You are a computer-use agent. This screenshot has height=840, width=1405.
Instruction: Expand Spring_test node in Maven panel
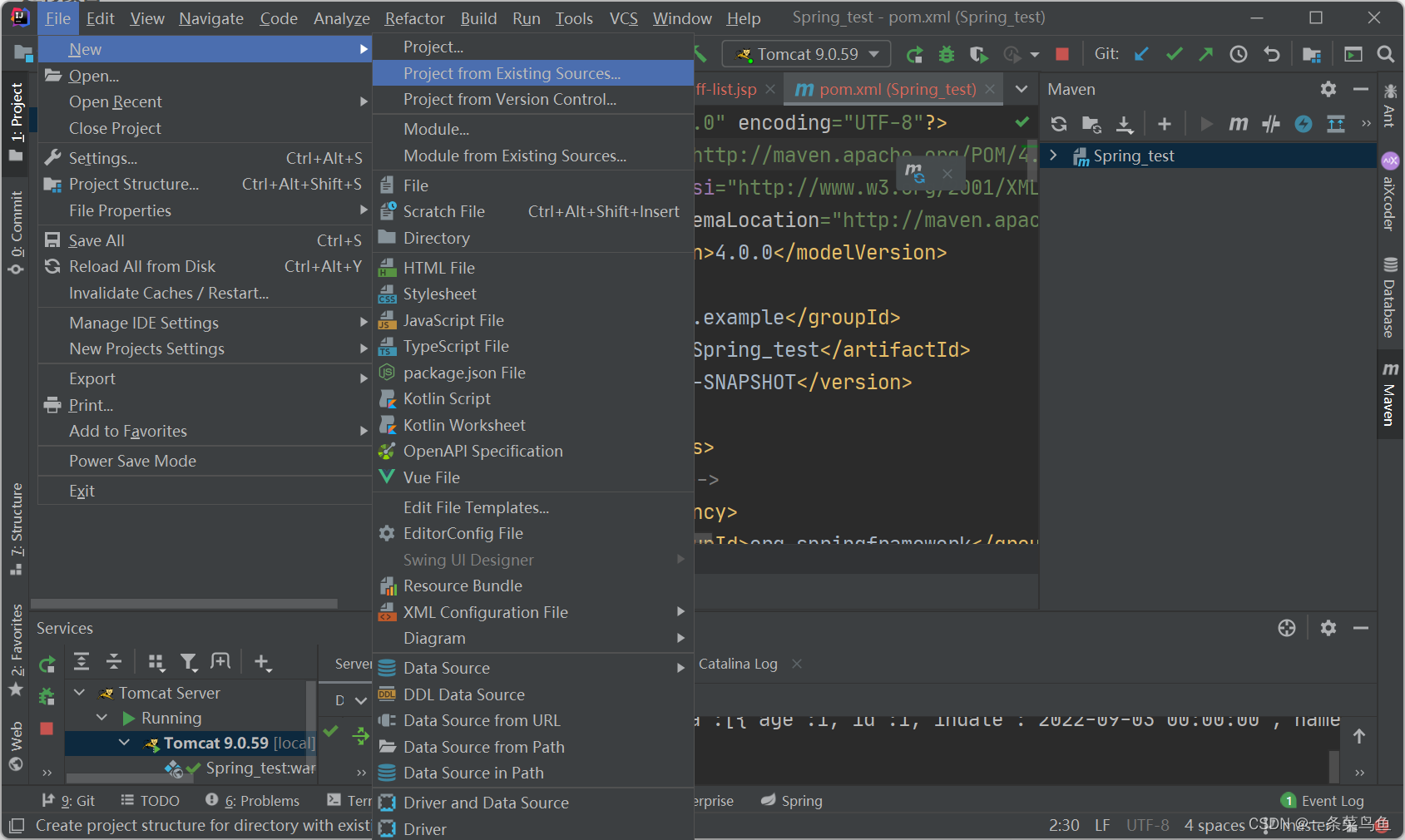tap(1053, 156)
